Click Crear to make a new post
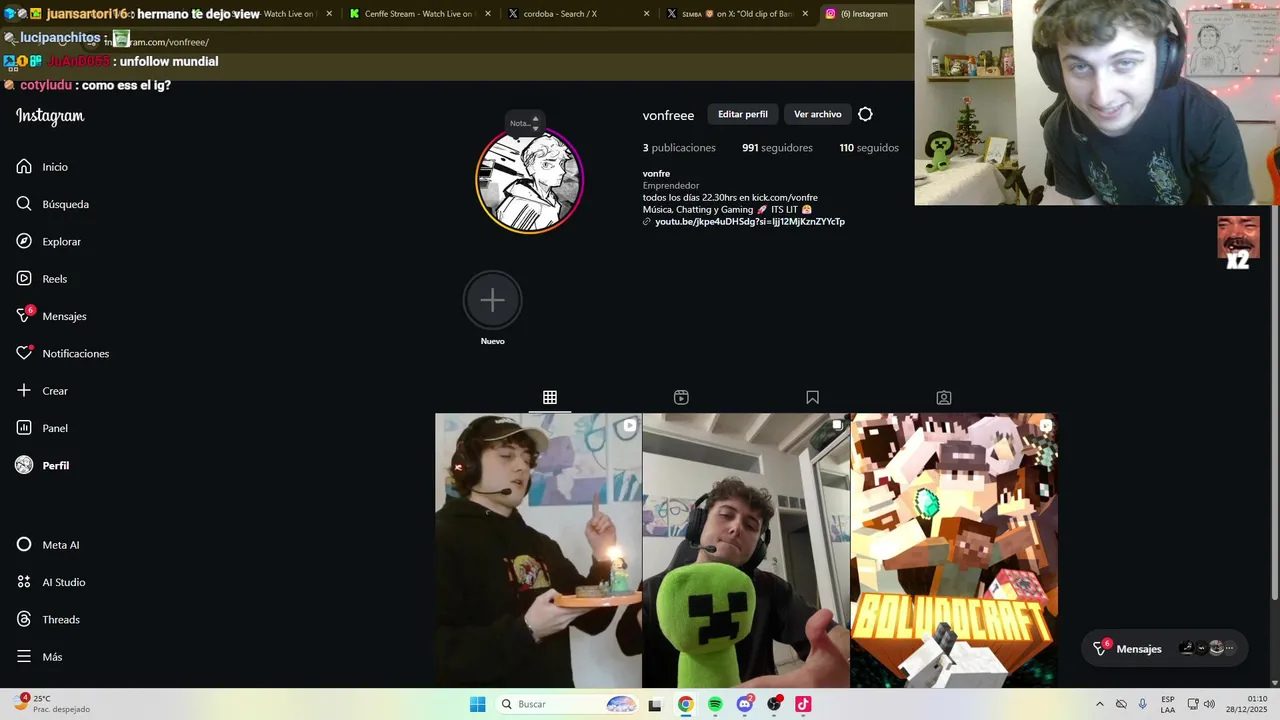1280x720 pixels. coord(42,391)
